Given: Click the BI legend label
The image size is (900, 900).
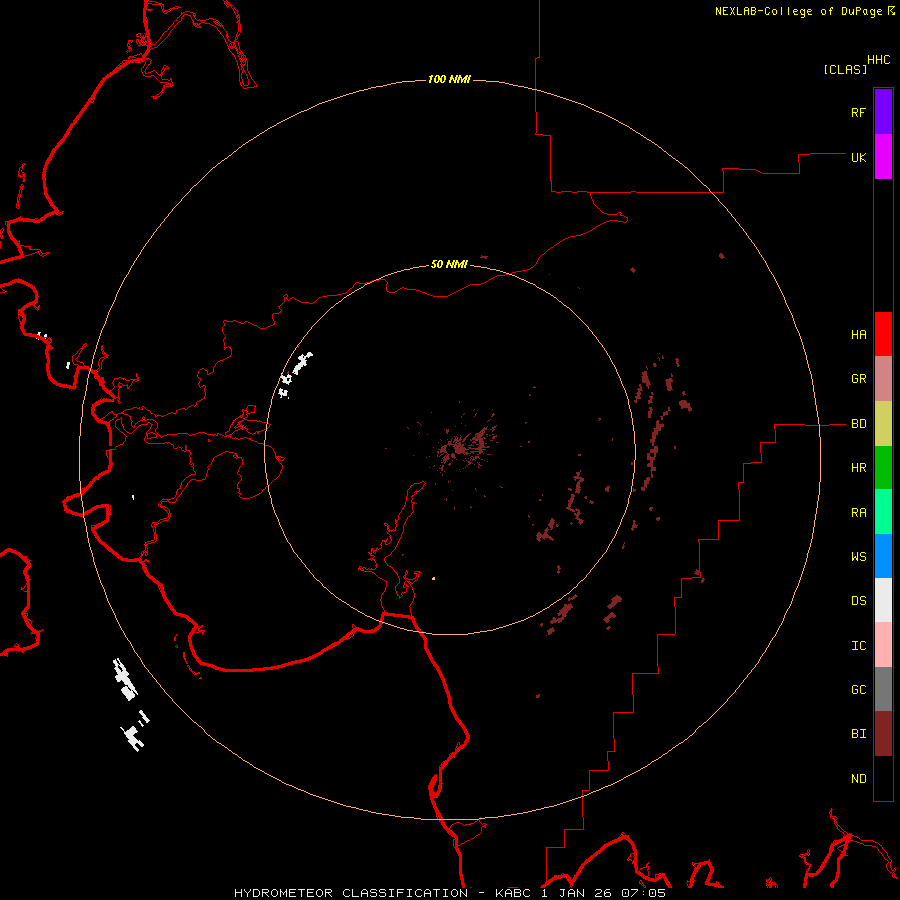Looking at the screenshot, I should point(858,734).
